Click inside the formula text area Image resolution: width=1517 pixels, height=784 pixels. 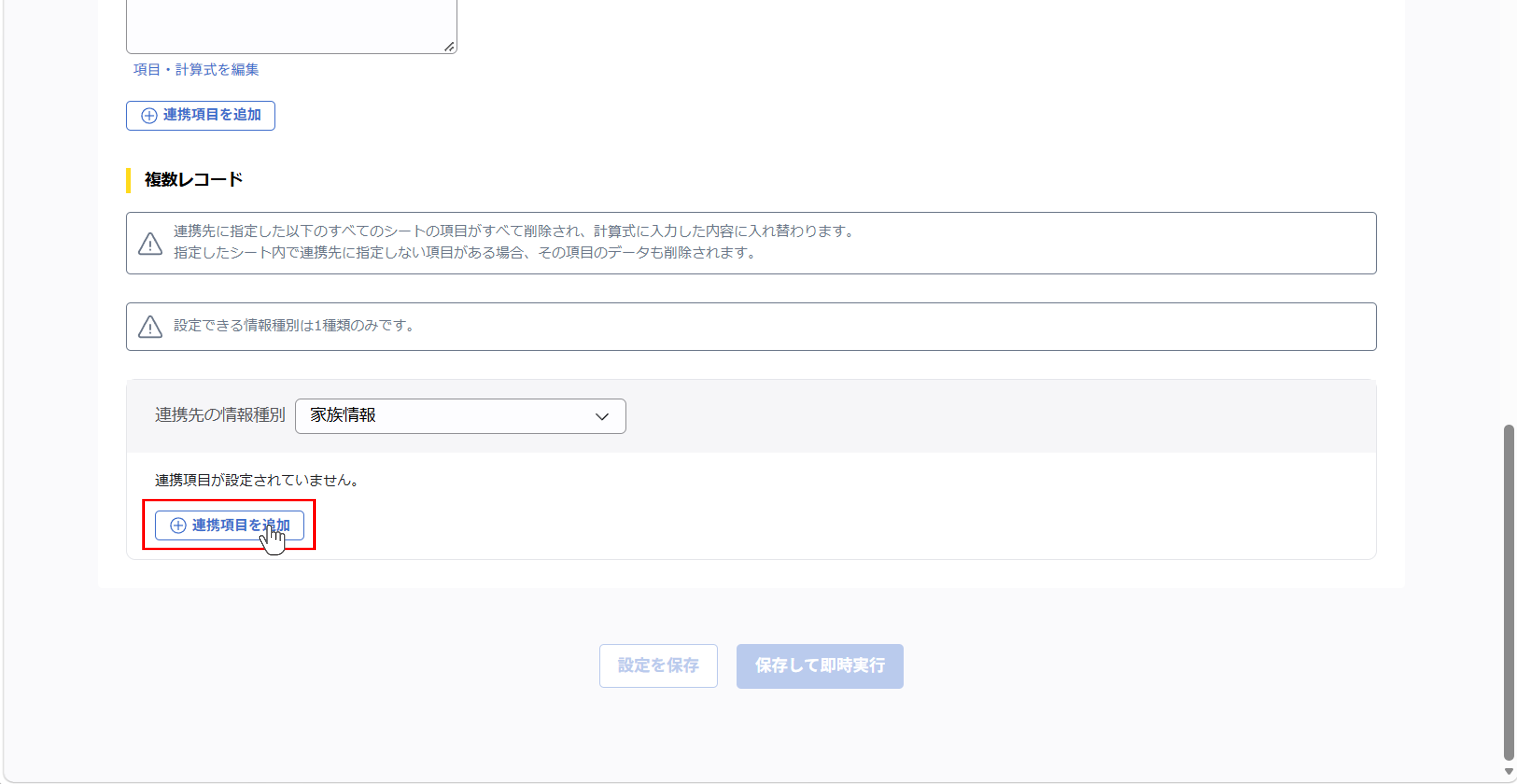(291, 27)
